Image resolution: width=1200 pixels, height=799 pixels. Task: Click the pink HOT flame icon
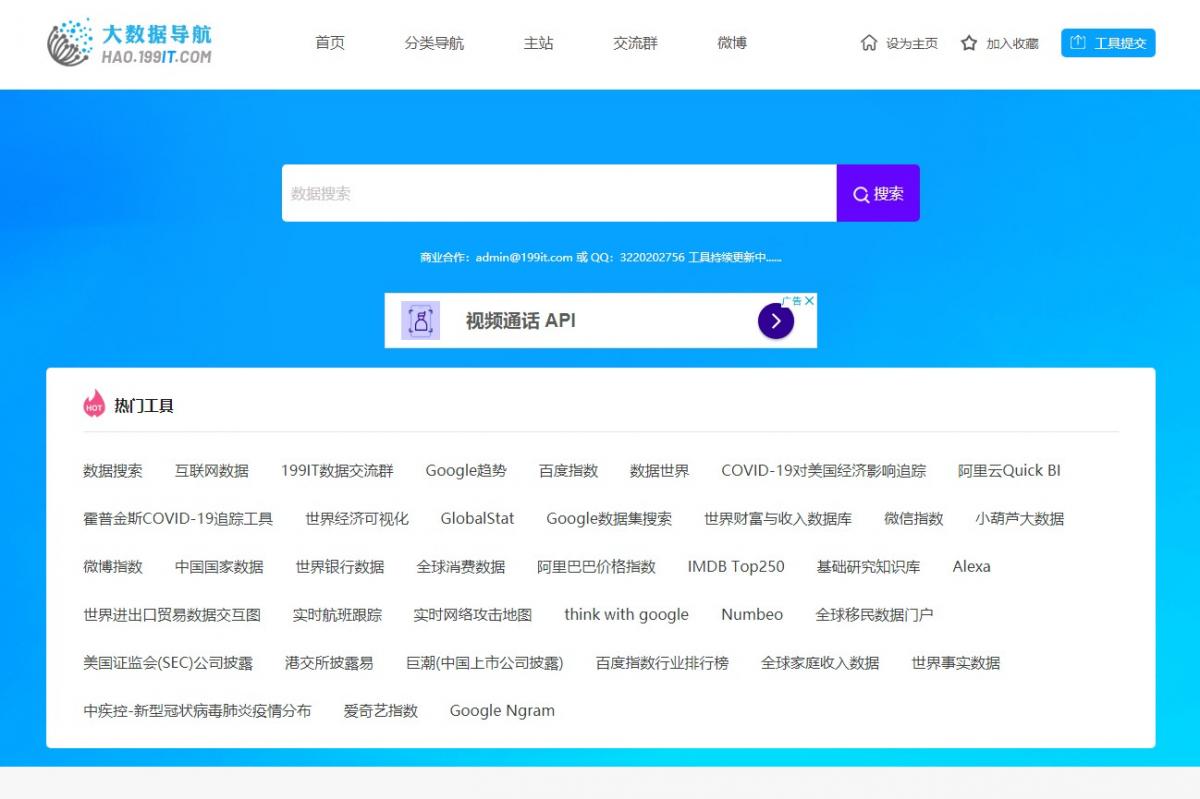pos(94,404)
